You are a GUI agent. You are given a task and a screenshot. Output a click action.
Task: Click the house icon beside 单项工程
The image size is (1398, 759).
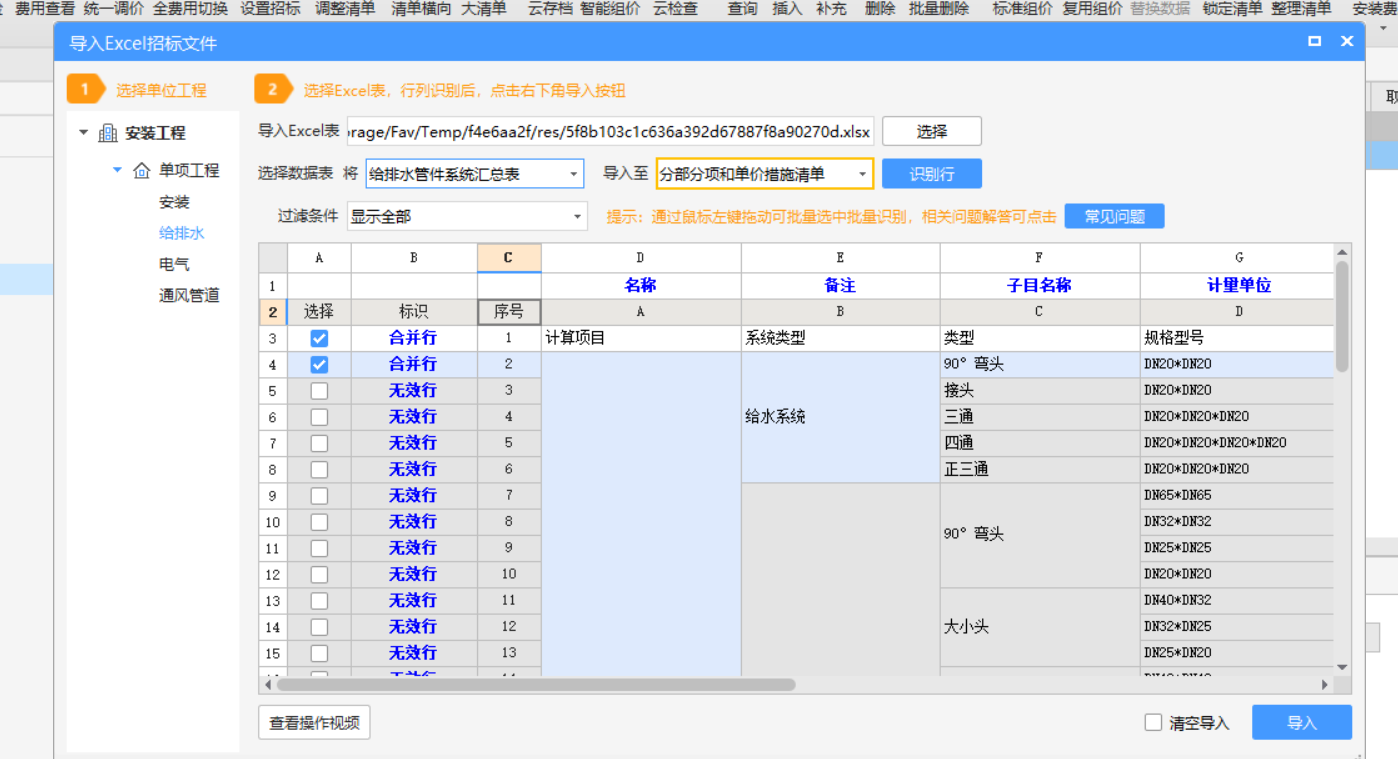point(142,170)
